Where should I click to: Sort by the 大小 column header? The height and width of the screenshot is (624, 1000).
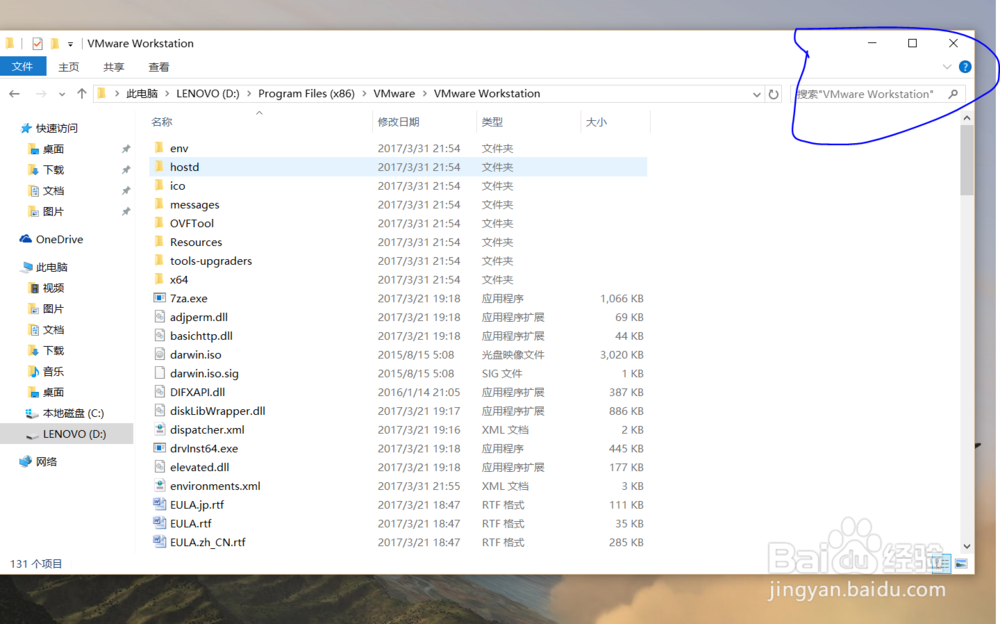click(596, 122)
